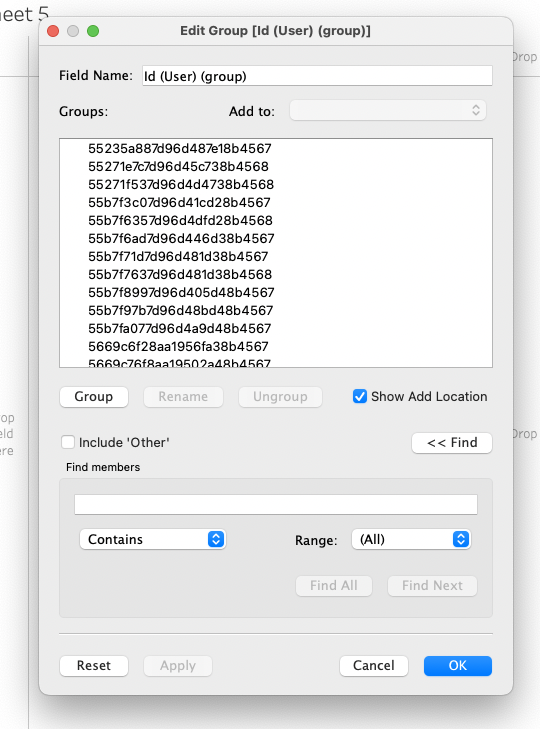Focus the Find members search field
The image size is (540, 729).
pos(276,504)
